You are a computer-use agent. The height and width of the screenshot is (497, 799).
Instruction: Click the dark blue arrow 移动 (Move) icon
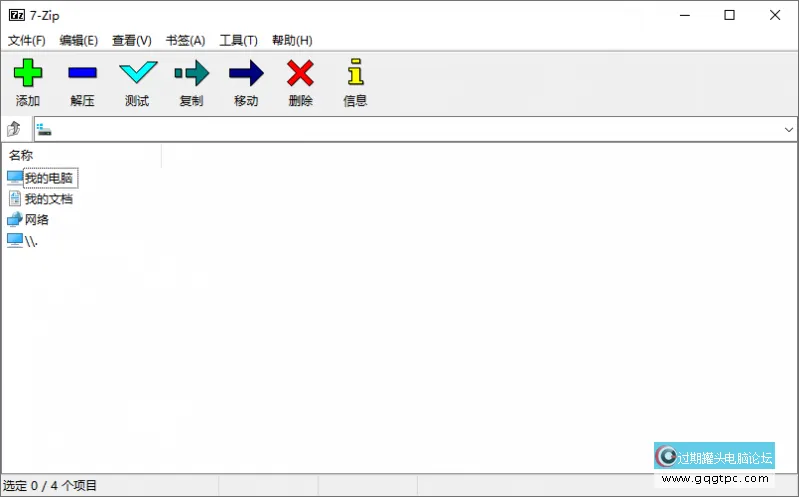pyautogui.click(x=246, y=73)
